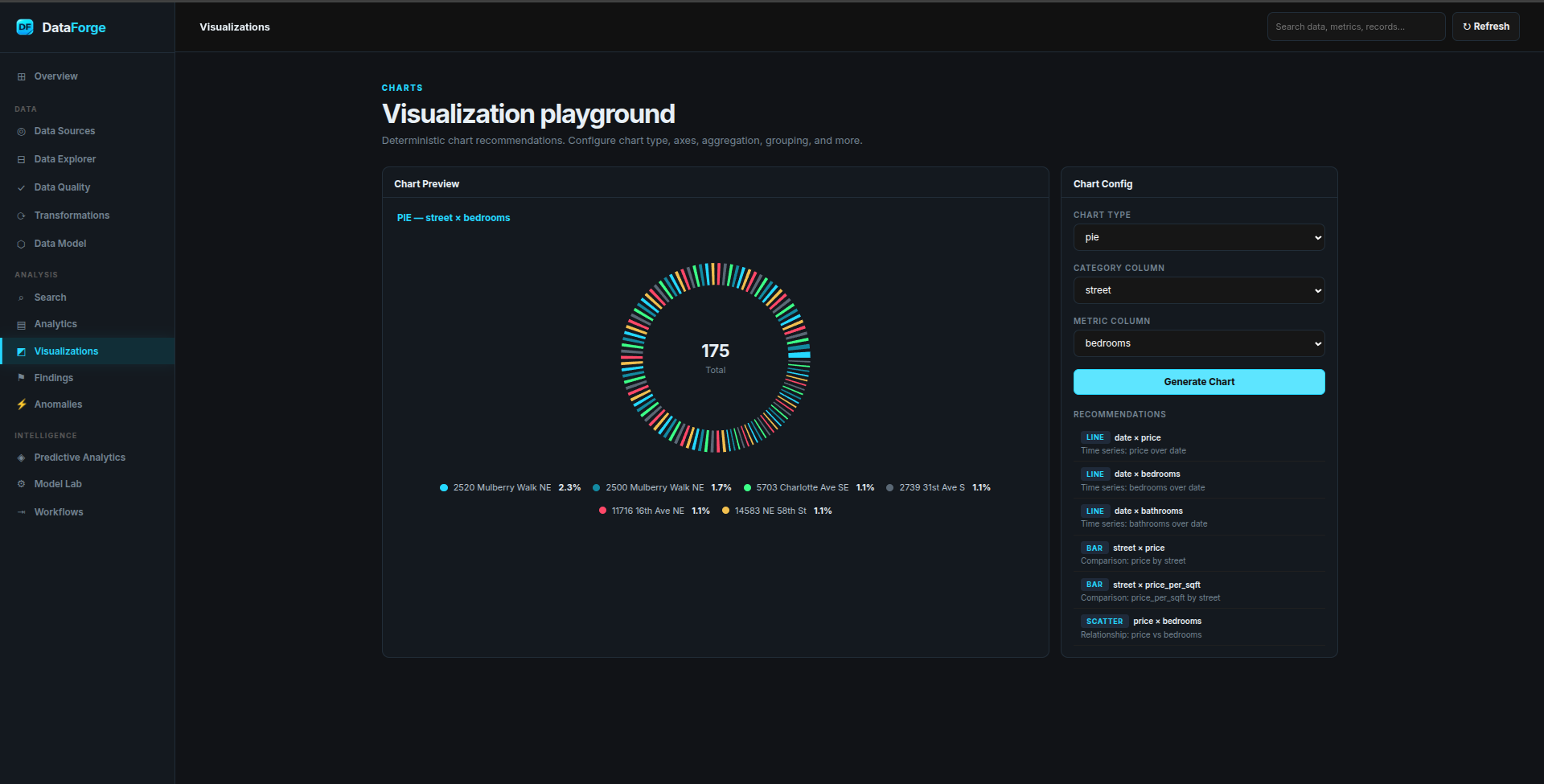Screen dimensions: 1544x784
Task: Click the 'Relationship: price vs bedrooms' text
Action: tap(1141, 635)
